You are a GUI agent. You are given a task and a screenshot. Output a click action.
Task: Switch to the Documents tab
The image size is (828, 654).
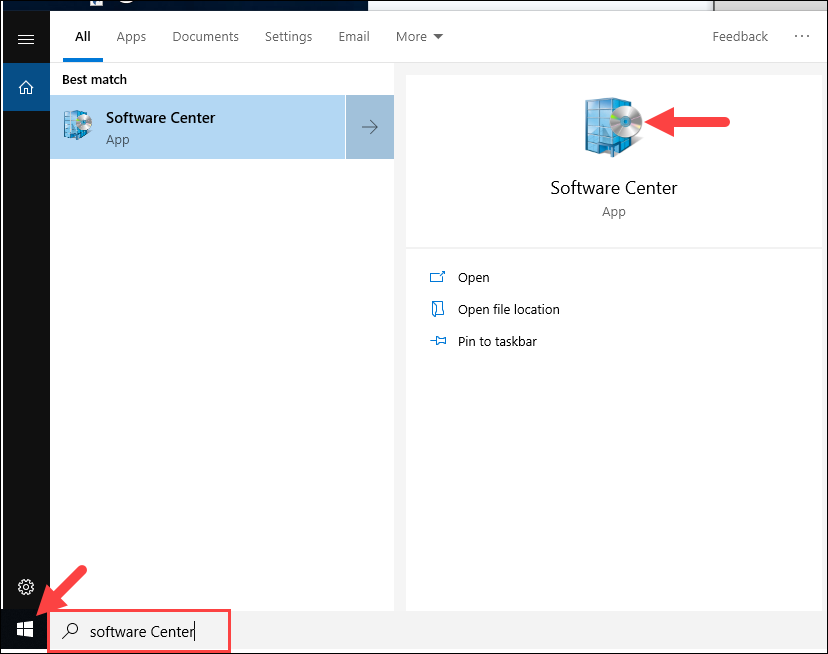205,36
